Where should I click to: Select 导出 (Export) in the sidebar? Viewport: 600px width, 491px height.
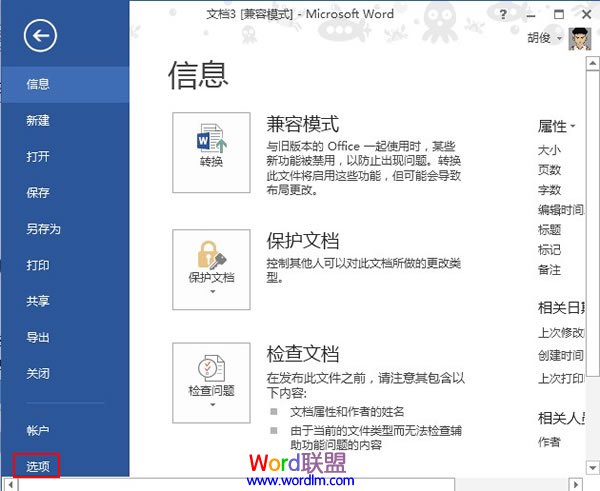[x=39, y=338]
